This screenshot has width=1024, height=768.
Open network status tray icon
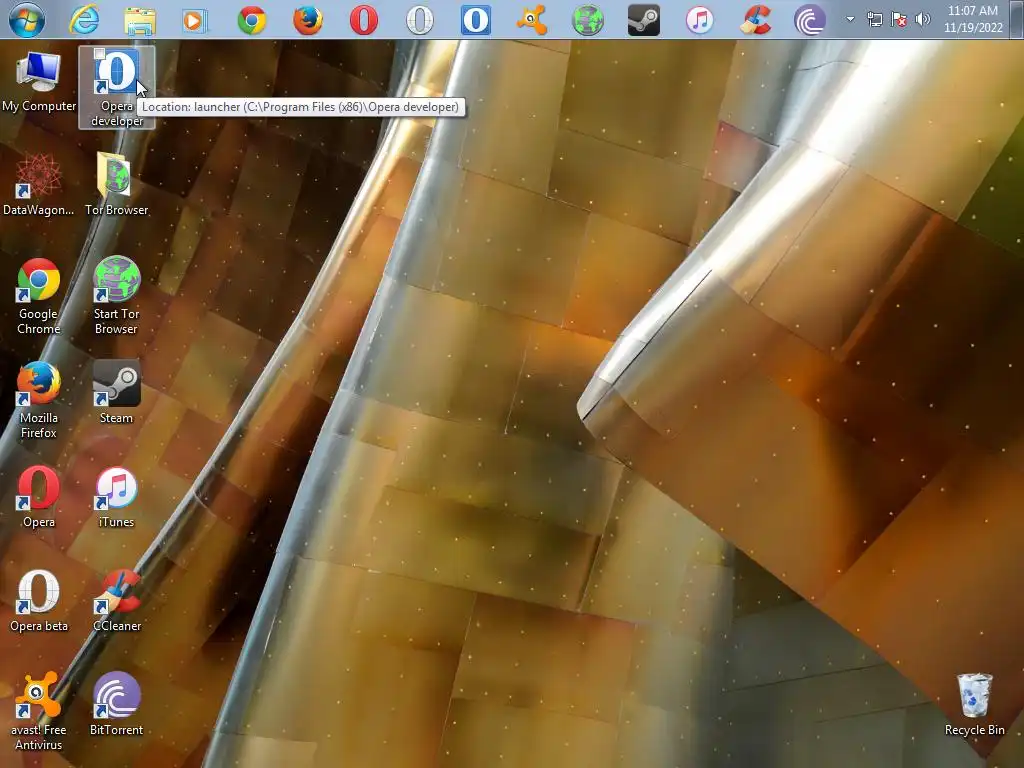(x=874, y=20)
